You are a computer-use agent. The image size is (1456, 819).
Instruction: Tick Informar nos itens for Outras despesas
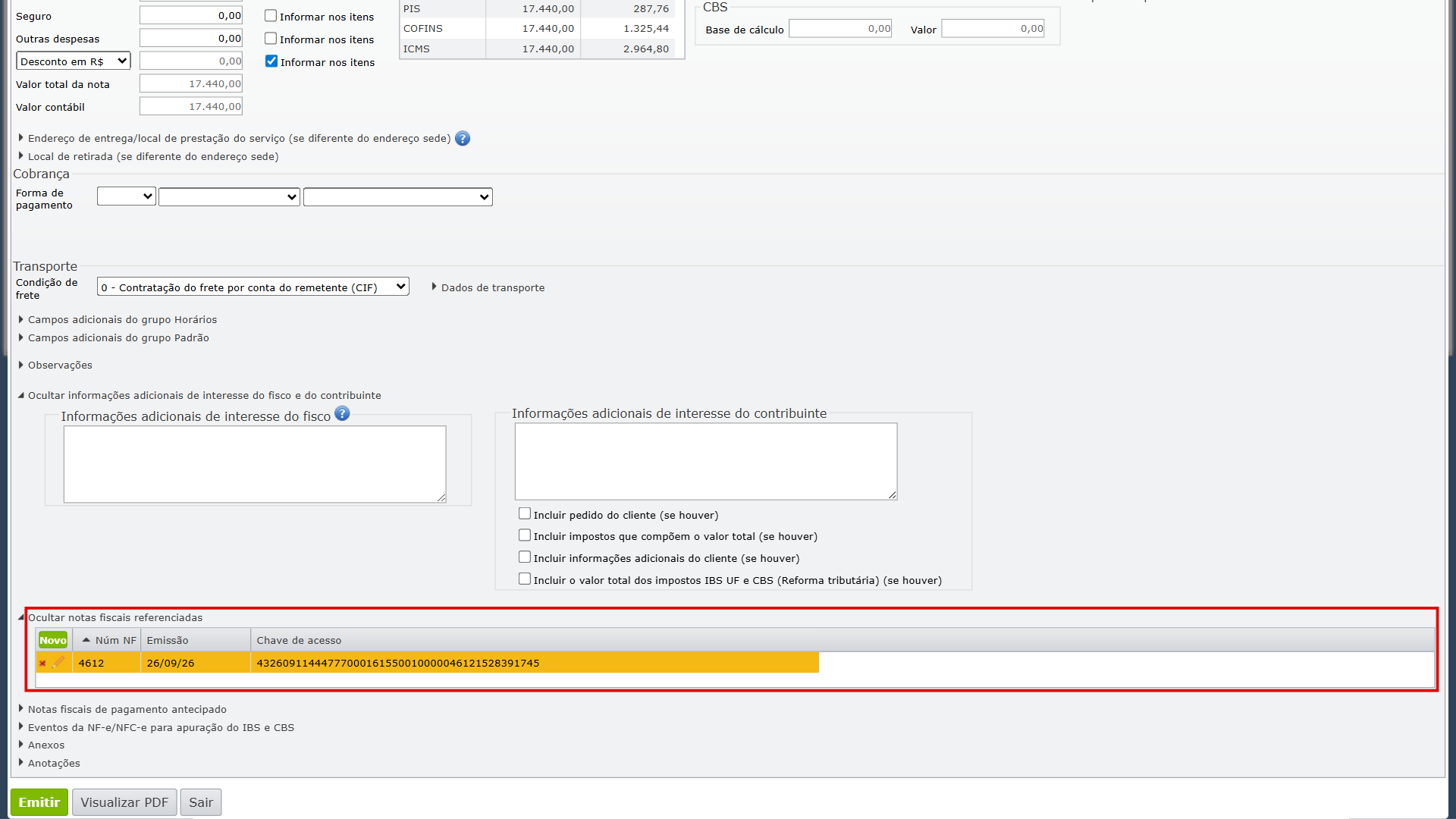click(x=271, y=39)
